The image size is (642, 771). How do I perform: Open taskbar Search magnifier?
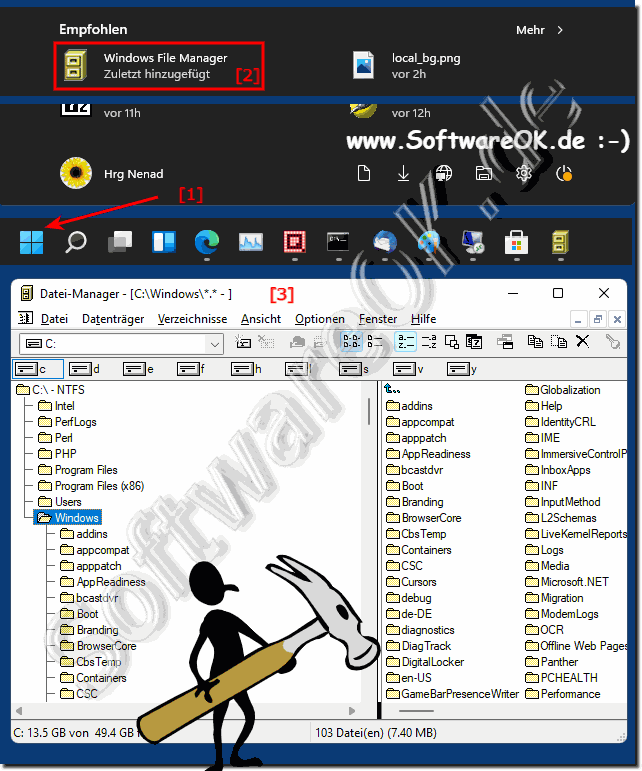pos(76,242)
